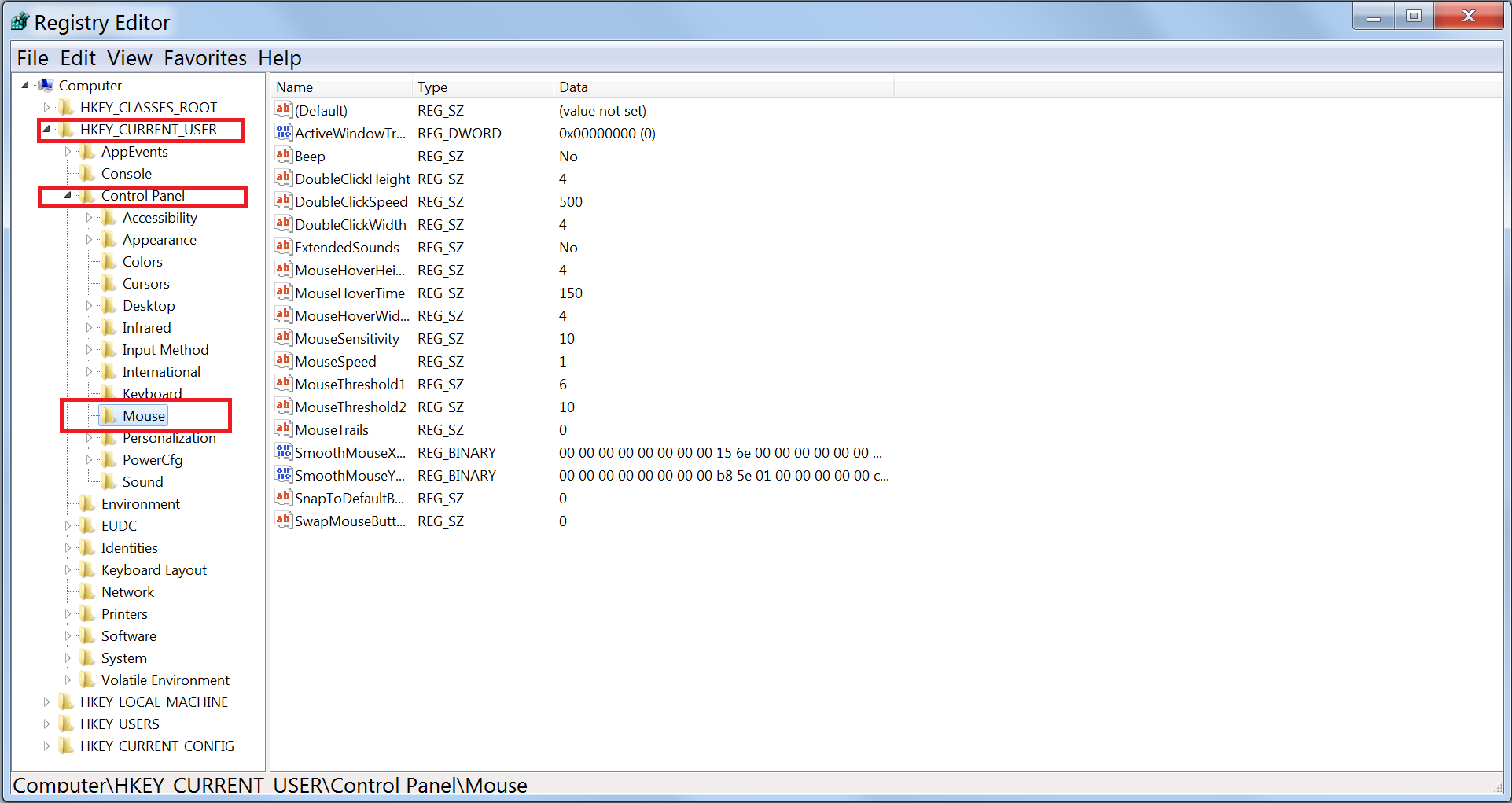Select the MouseHoverHeight value name
Screen dimensions: 1512x803
[350, 271]
